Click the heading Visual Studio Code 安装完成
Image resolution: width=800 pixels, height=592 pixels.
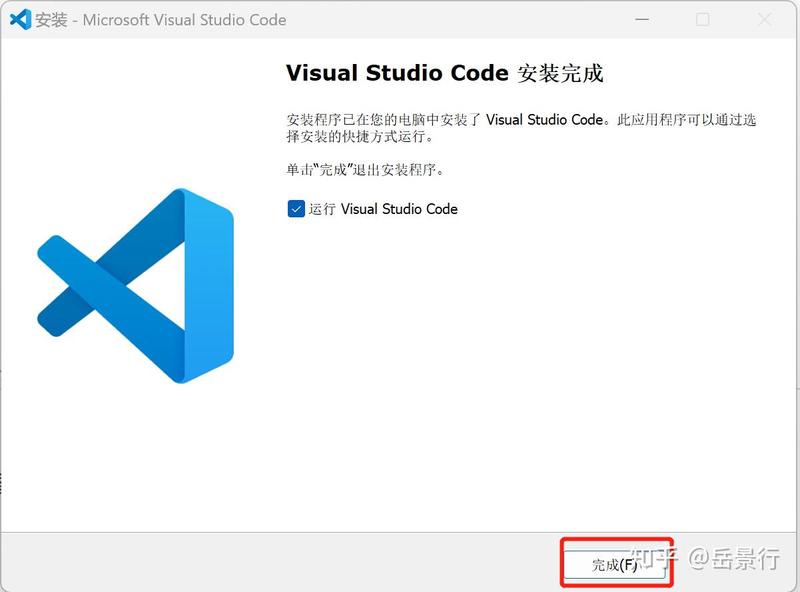point(445,73)
